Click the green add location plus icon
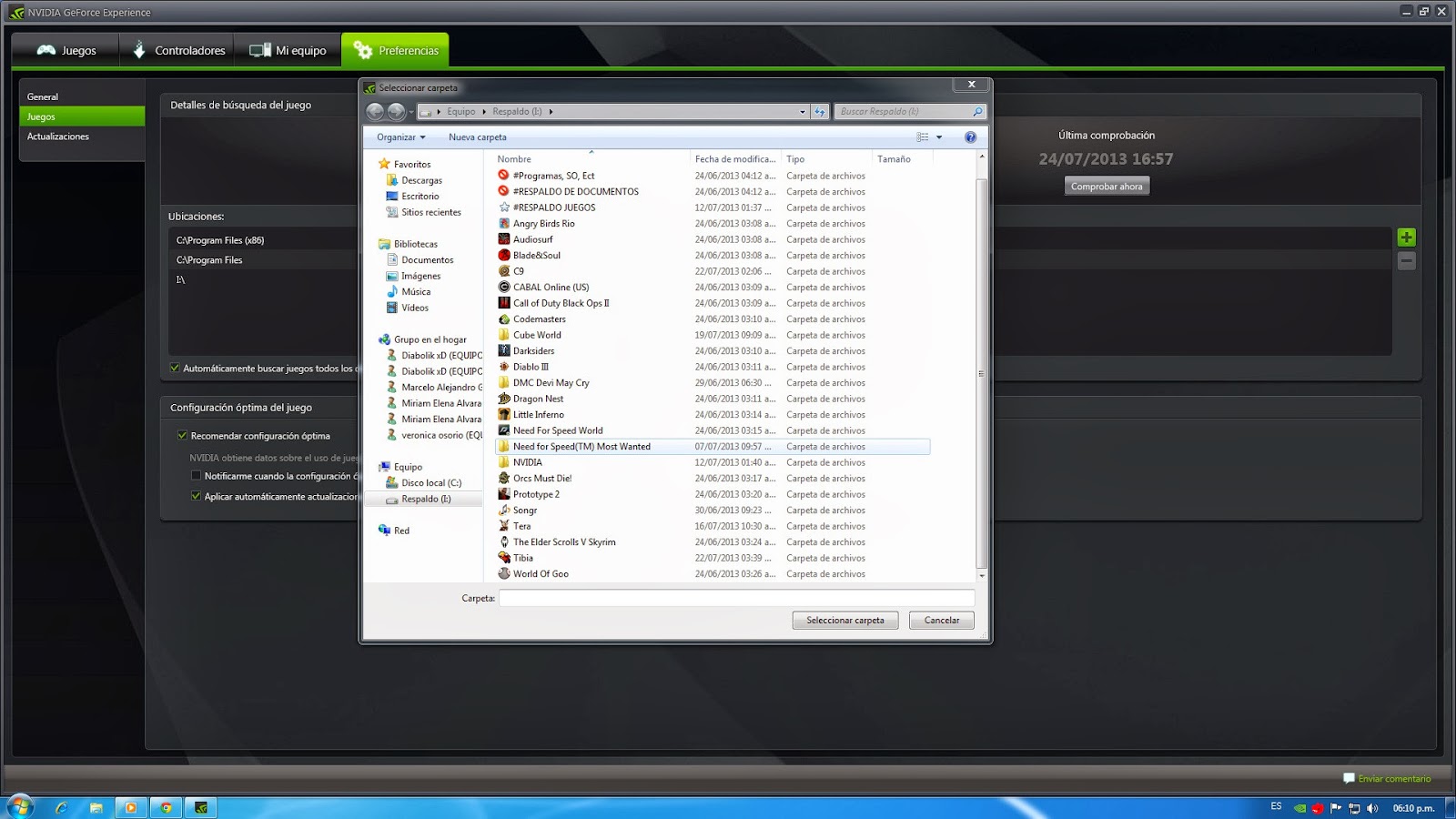Image resolution: width=1456 pixels, height=819 pixels. tap(1406, 238)
